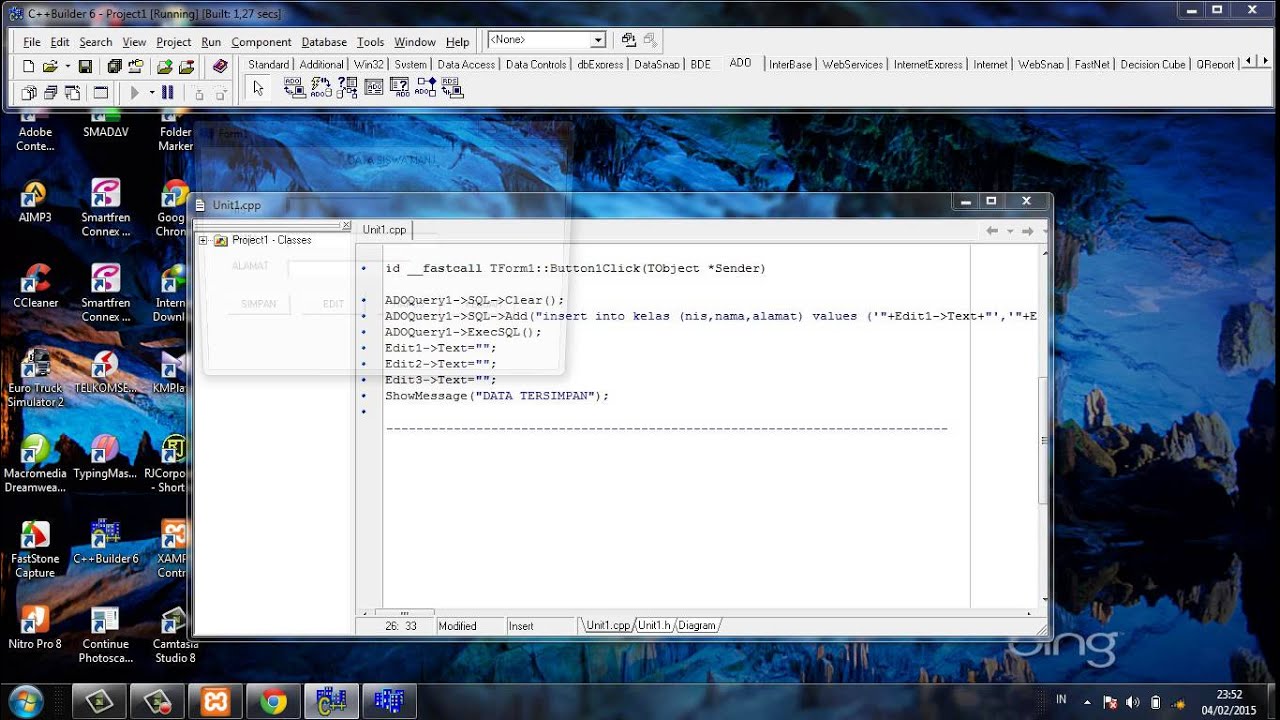
Task: Open the desktop layout <None> dropdown
Action: click(x=598, y=40)
